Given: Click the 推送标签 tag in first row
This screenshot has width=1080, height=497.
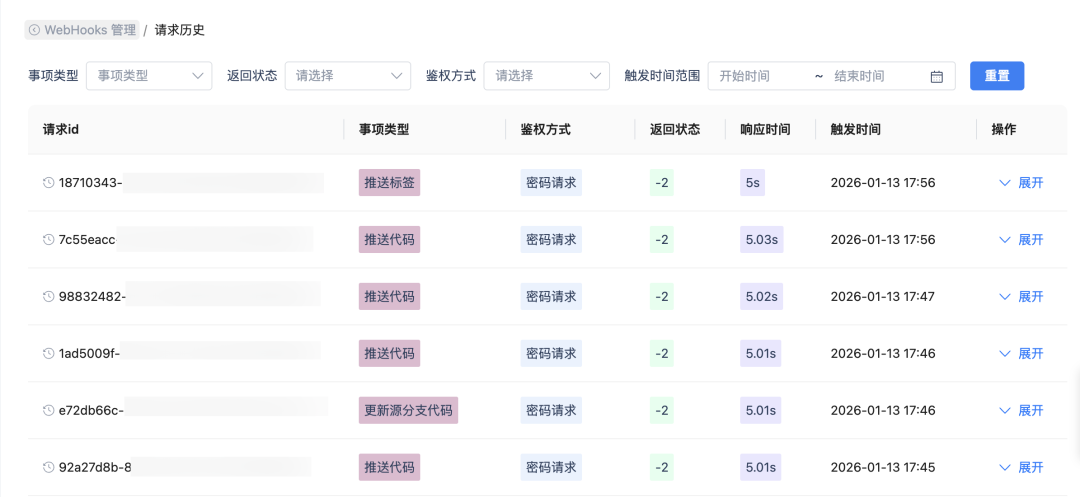Looking at the screenshot, I should pyautogui.click(x=389, y=183).
